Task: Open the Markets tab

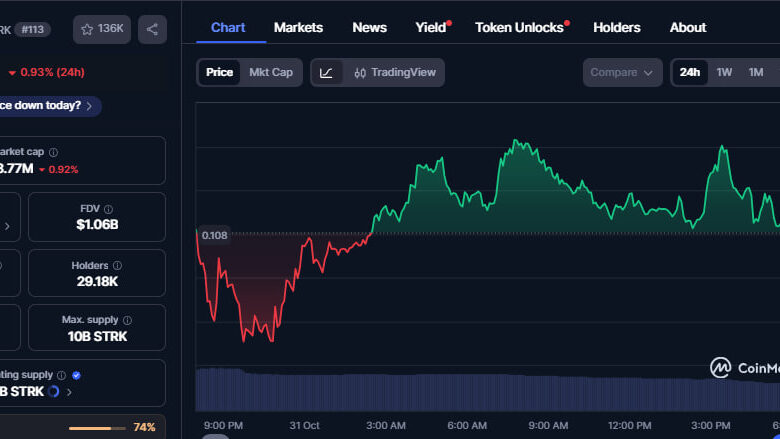Action: coord(298,27)
